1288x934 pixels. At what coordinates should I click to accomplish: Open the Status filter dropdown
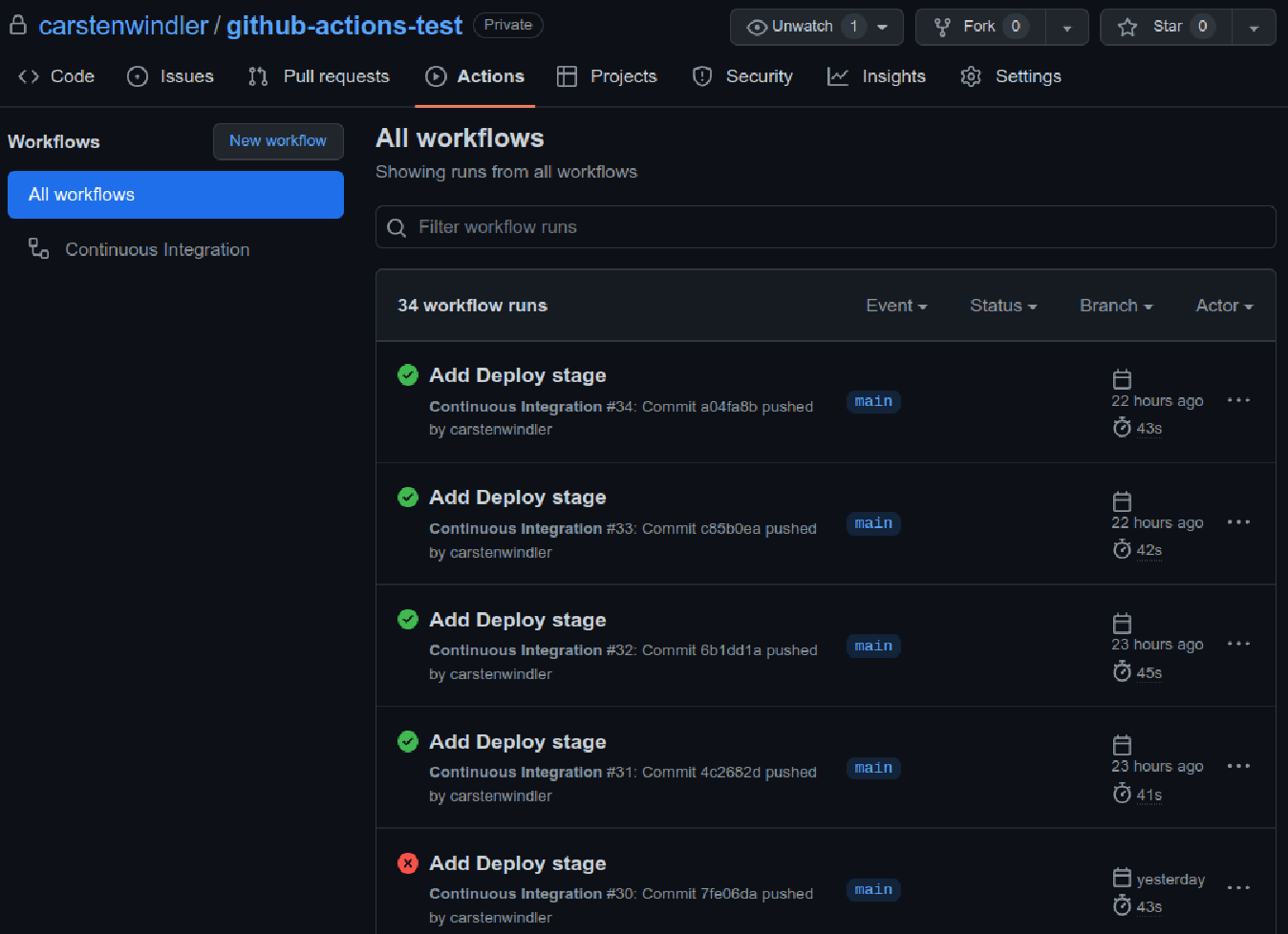point(1003,306)
